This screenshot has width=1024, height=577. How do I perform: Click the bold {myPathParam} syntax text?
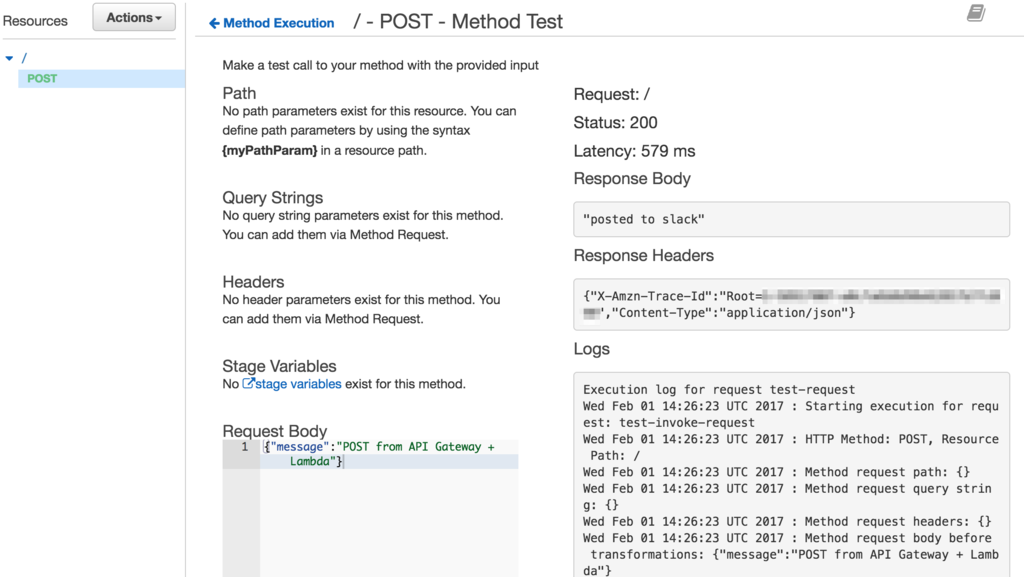[x=269, y=150]
